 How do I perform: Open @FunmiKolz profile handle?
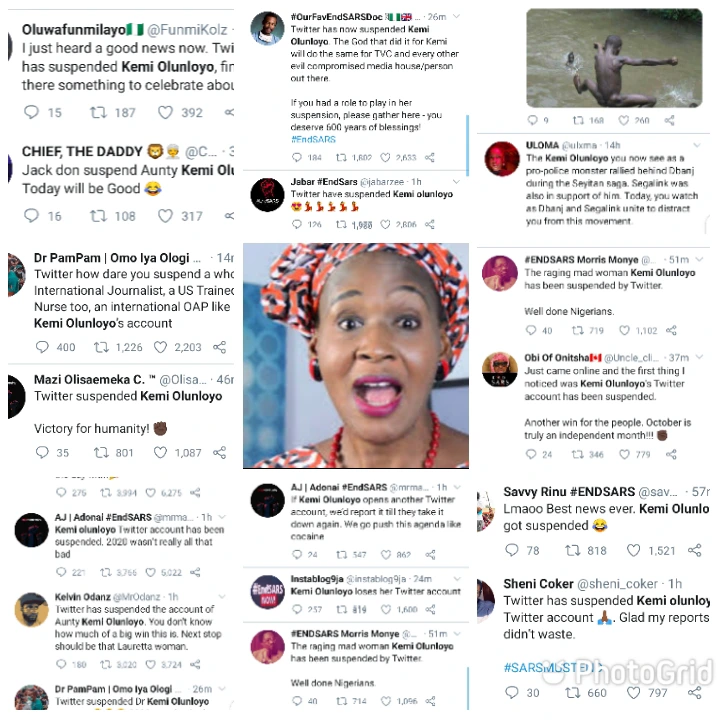[187, 30]
